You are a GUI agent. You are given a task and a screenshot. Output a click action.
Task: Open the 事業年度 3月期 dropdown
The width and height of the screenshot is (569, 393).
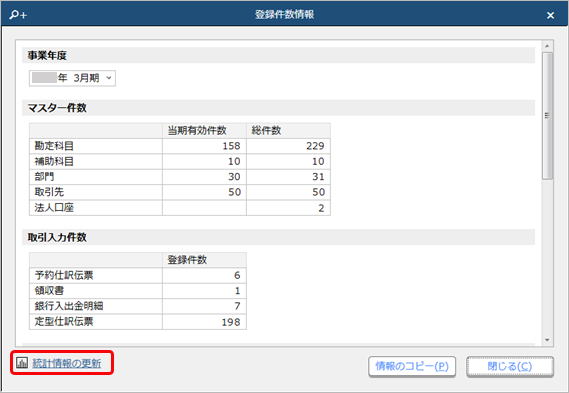72,78
